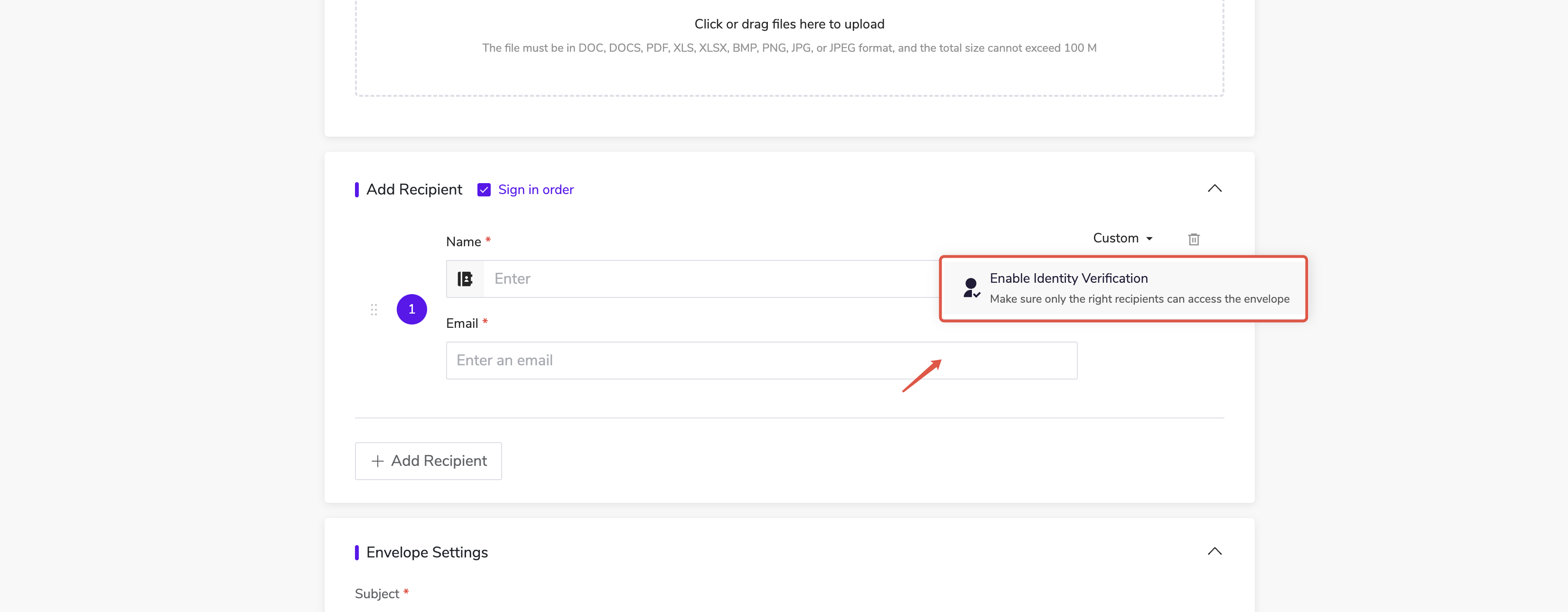Focus the Name input field
The width and height of the screenshot is (1568, 612).
[x=712, y=278]
